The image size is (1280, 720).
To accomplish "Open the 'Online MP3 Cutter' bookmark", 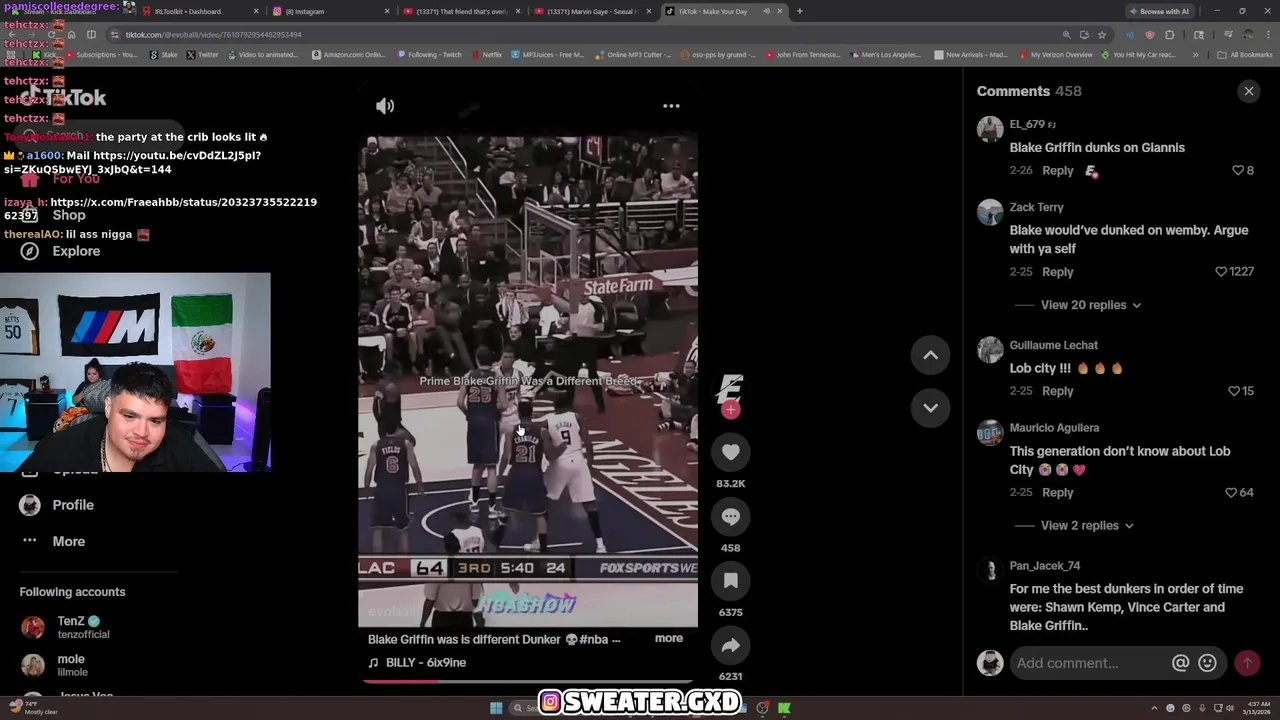I will pyautogui.click(x=636, y=55).
